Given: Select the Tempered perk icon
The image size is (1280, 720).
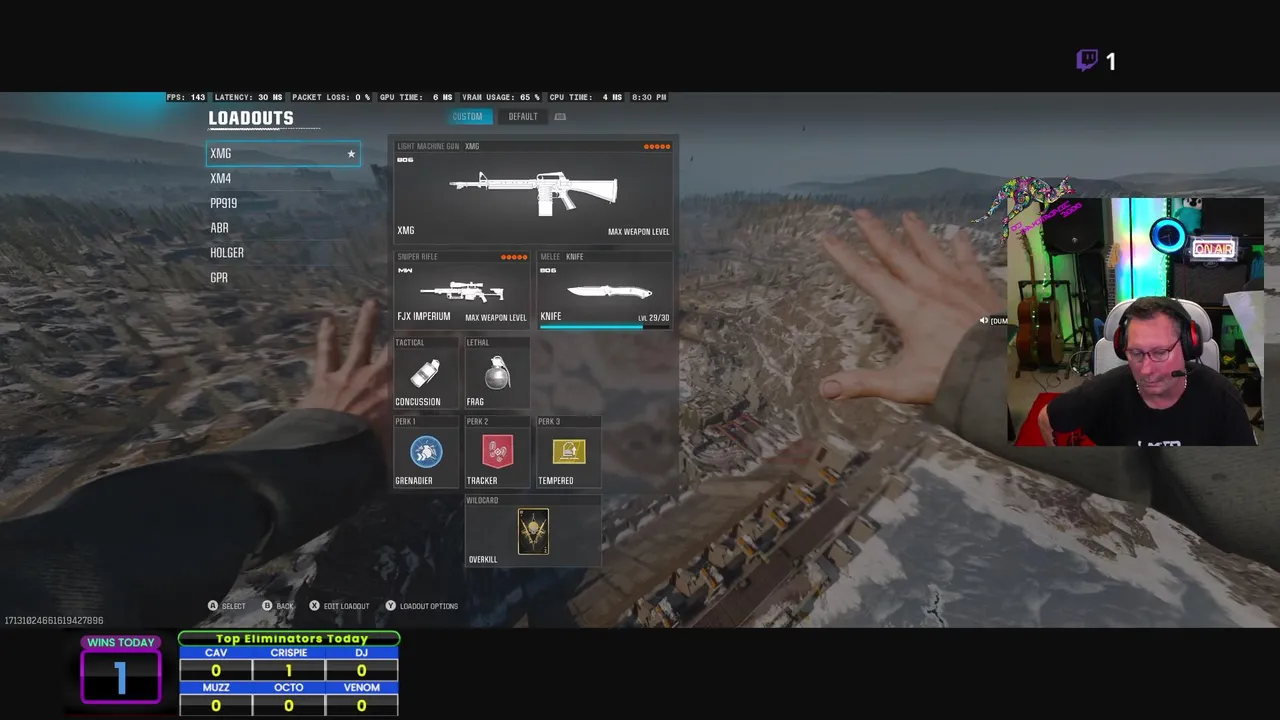Looking at the screenshot, I should [x=568, y=452].
